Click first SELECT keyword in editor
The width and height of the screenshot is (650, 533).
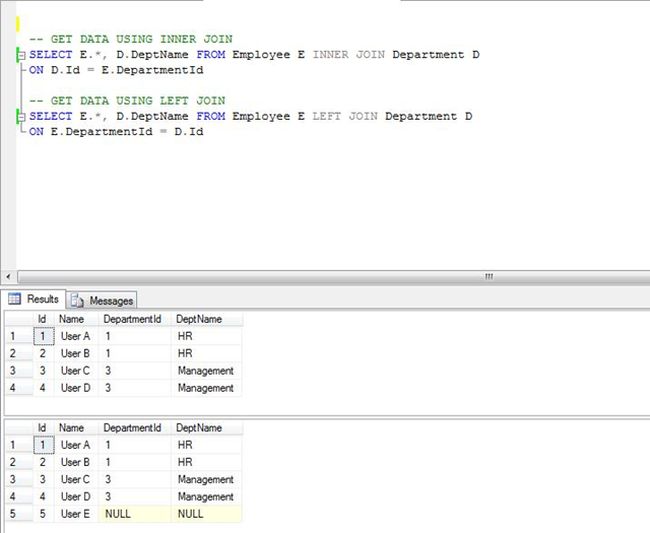coord(51,55)
